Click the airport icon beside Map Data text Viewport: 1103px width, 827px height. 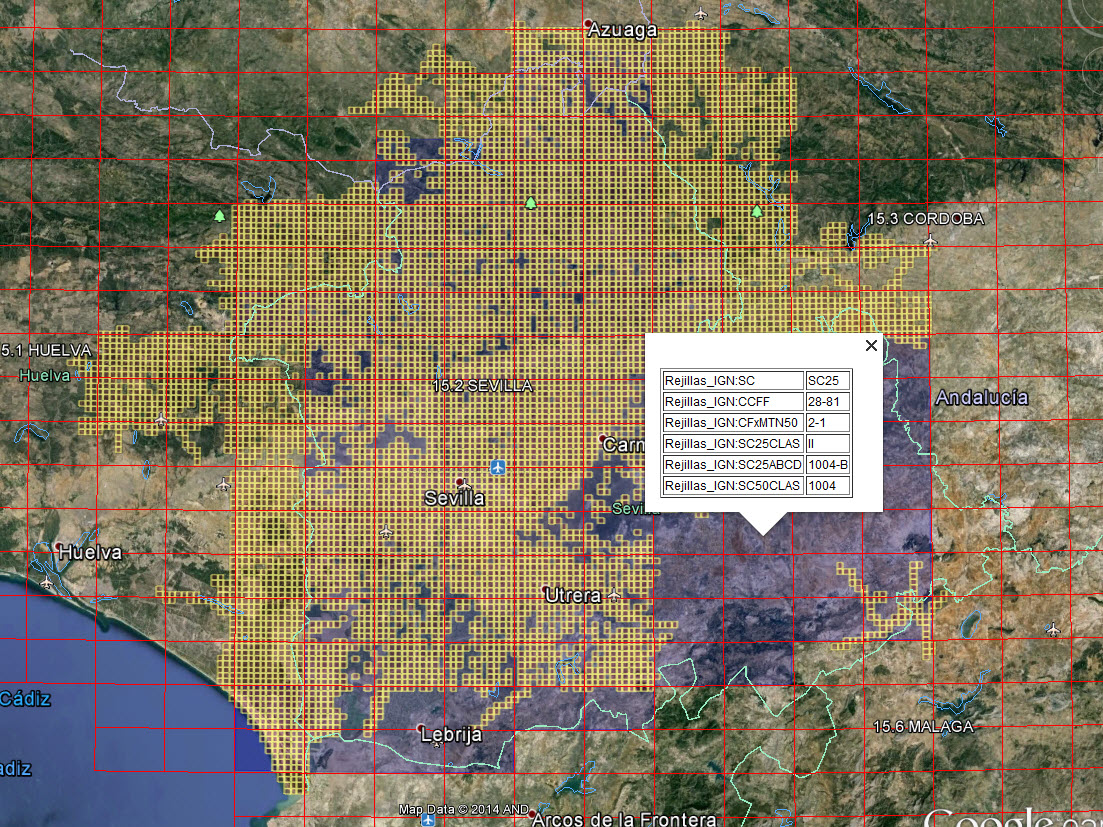click(x=428, y=819)
